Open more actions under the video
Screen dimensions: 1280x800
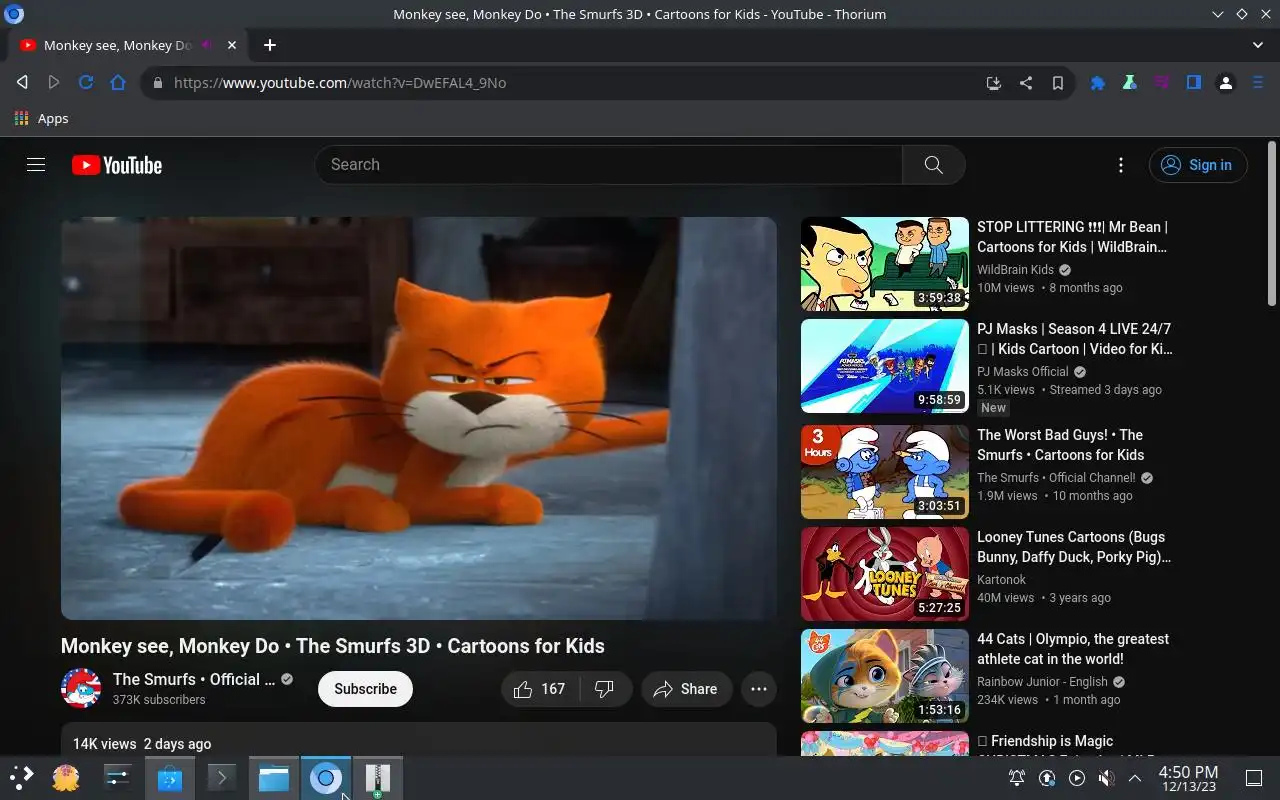click(x=759, y=689)
